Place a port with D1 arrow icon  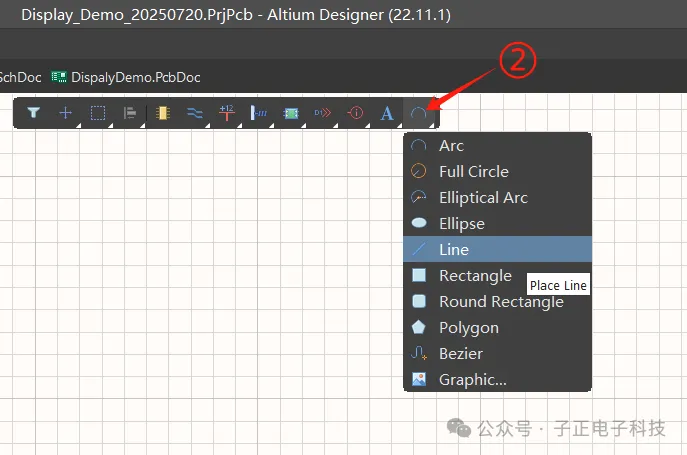(x=323, y=113)
